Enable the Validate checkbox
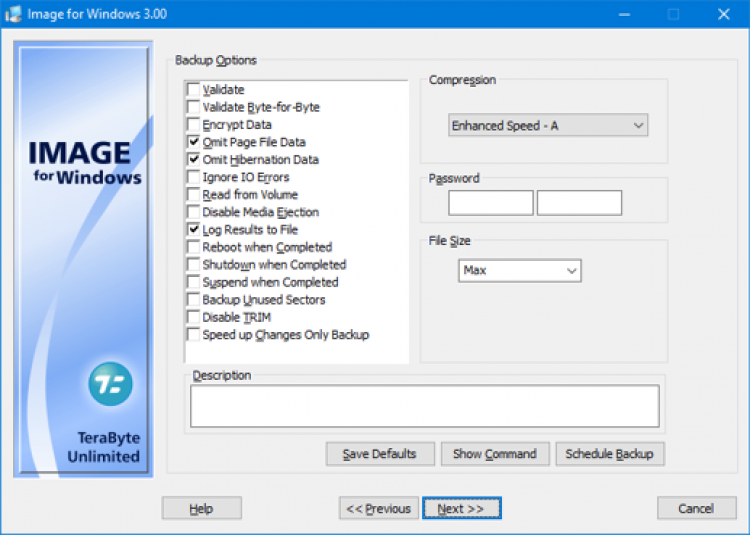Screen dimensions: 750x535 (x=194, y=89)
